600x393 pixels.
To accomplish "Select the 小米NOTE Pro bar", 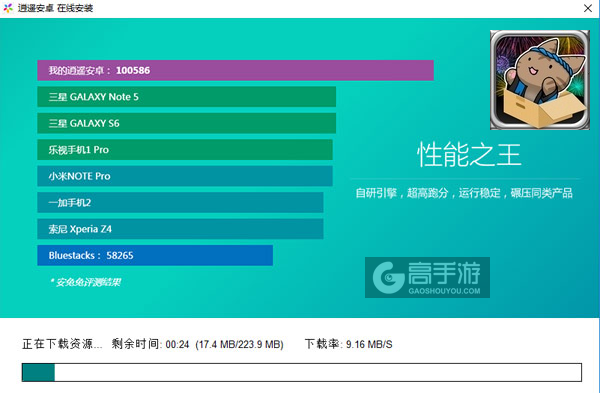I will pos(185,176).
